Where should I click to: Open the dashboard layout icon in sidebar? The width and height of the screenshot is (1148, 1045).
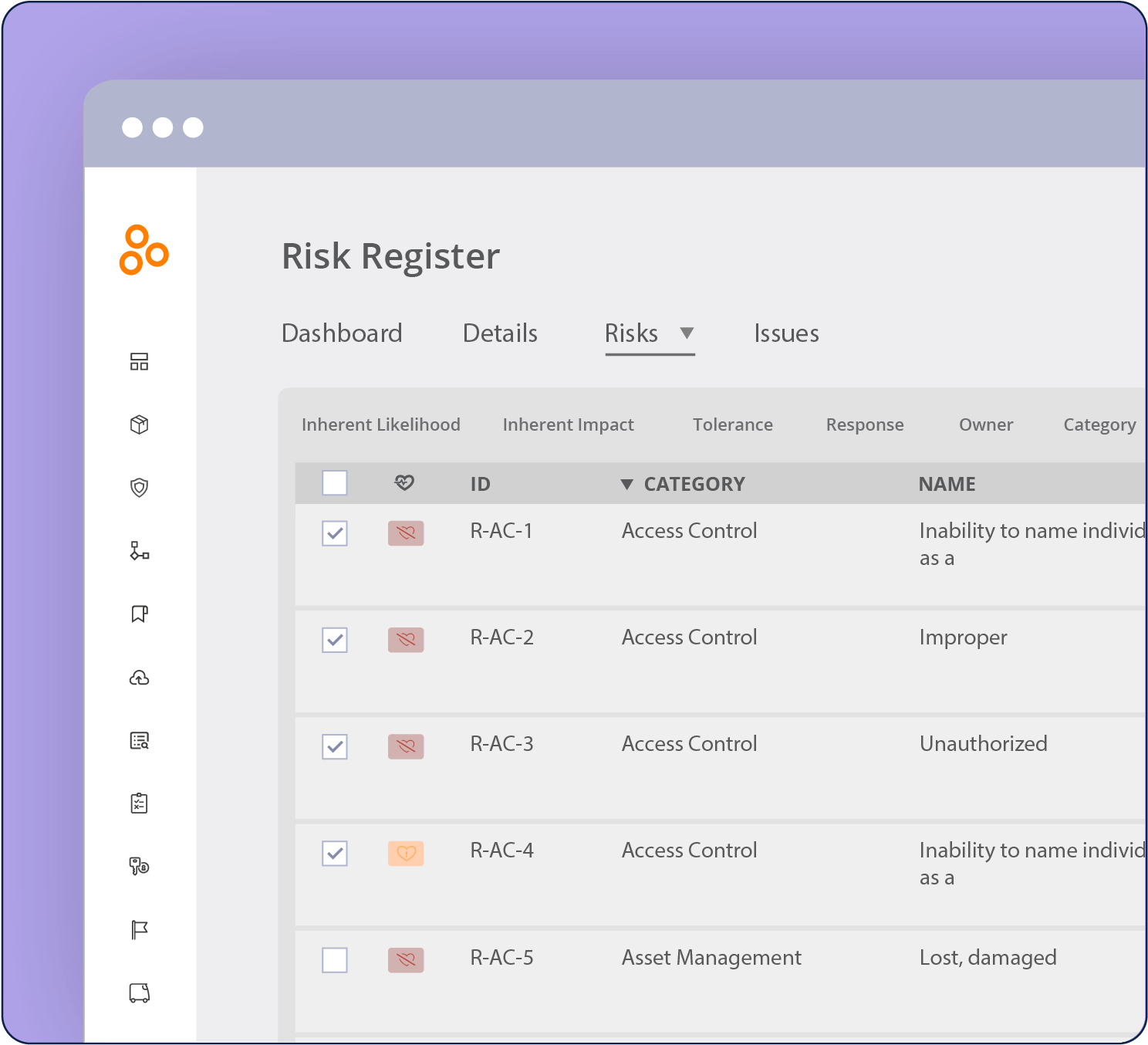point(139,361)
